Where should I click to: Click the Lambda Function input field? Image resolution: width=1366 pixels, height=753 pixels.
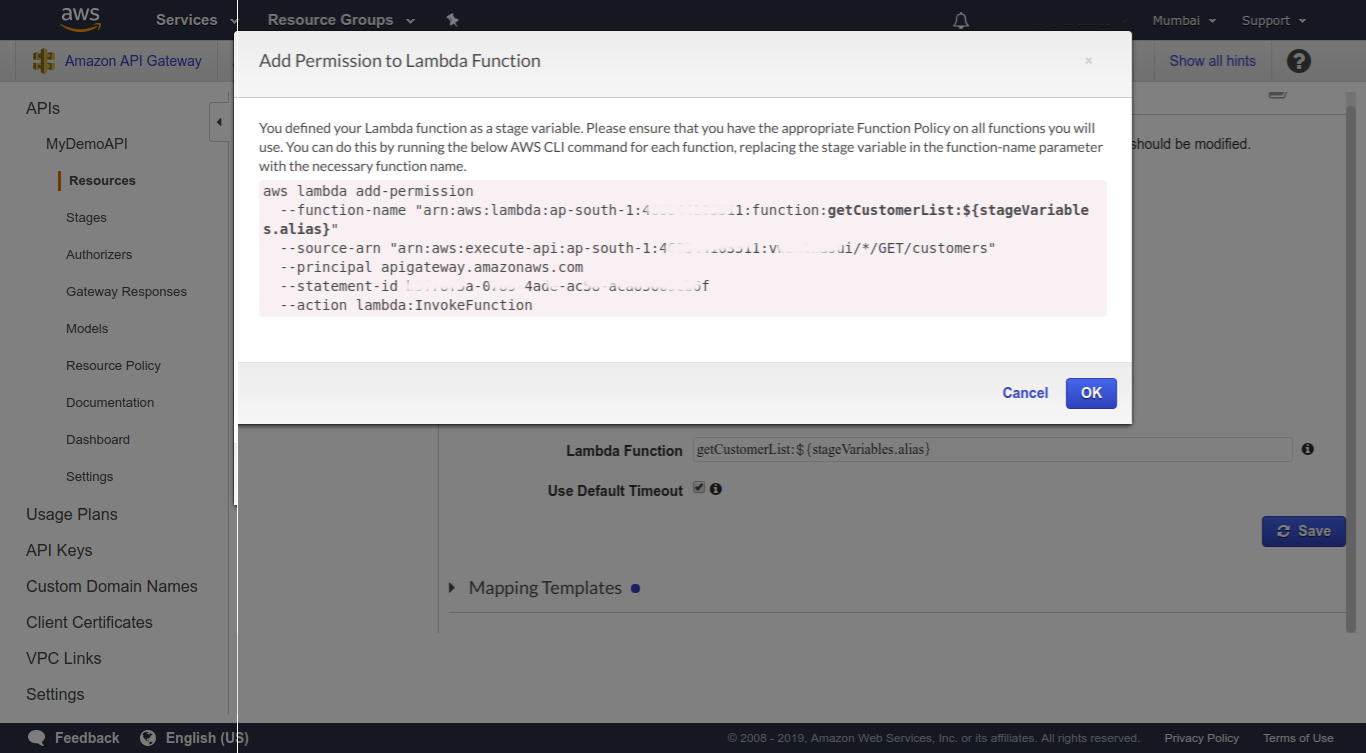point(992,450)
